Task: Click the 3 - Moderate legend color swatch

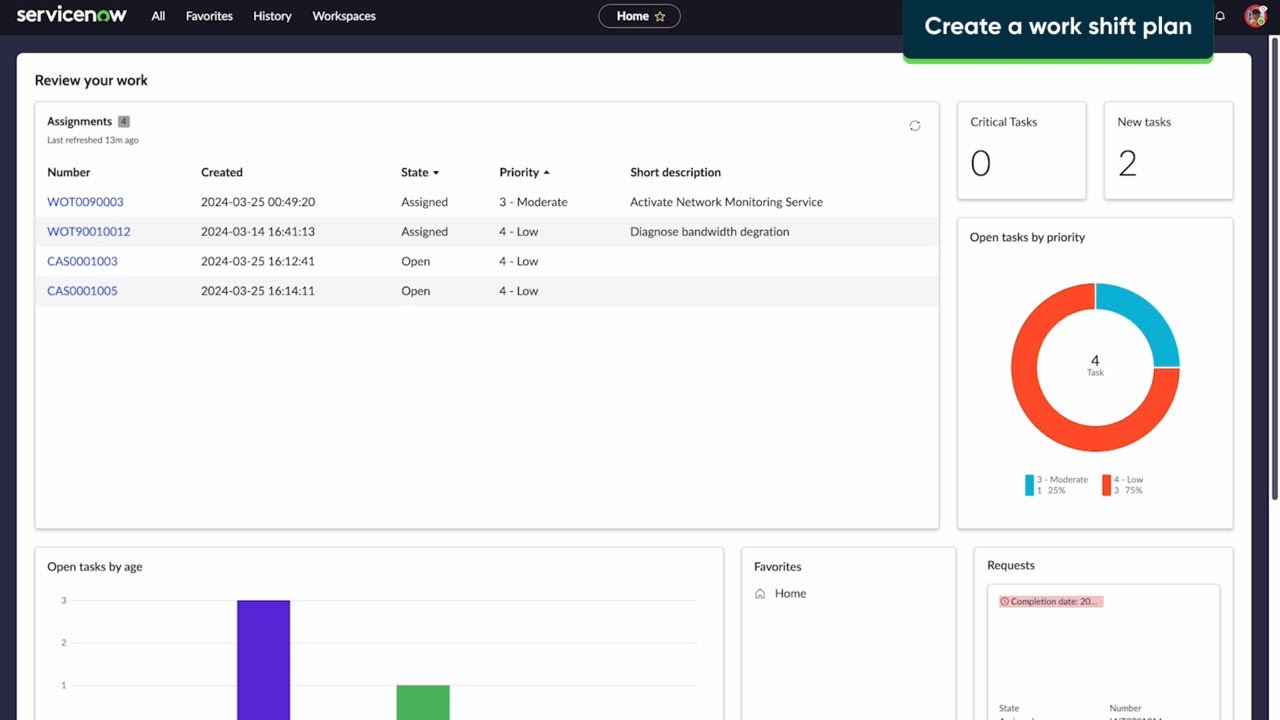Action: pyautogui.click(x=1029, y=483)
